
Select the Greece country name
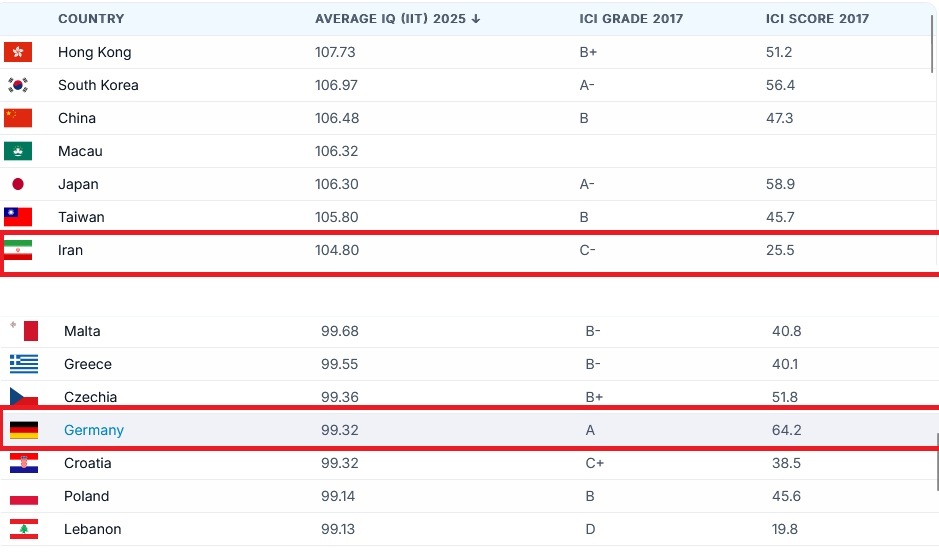[x=87, y=364]
